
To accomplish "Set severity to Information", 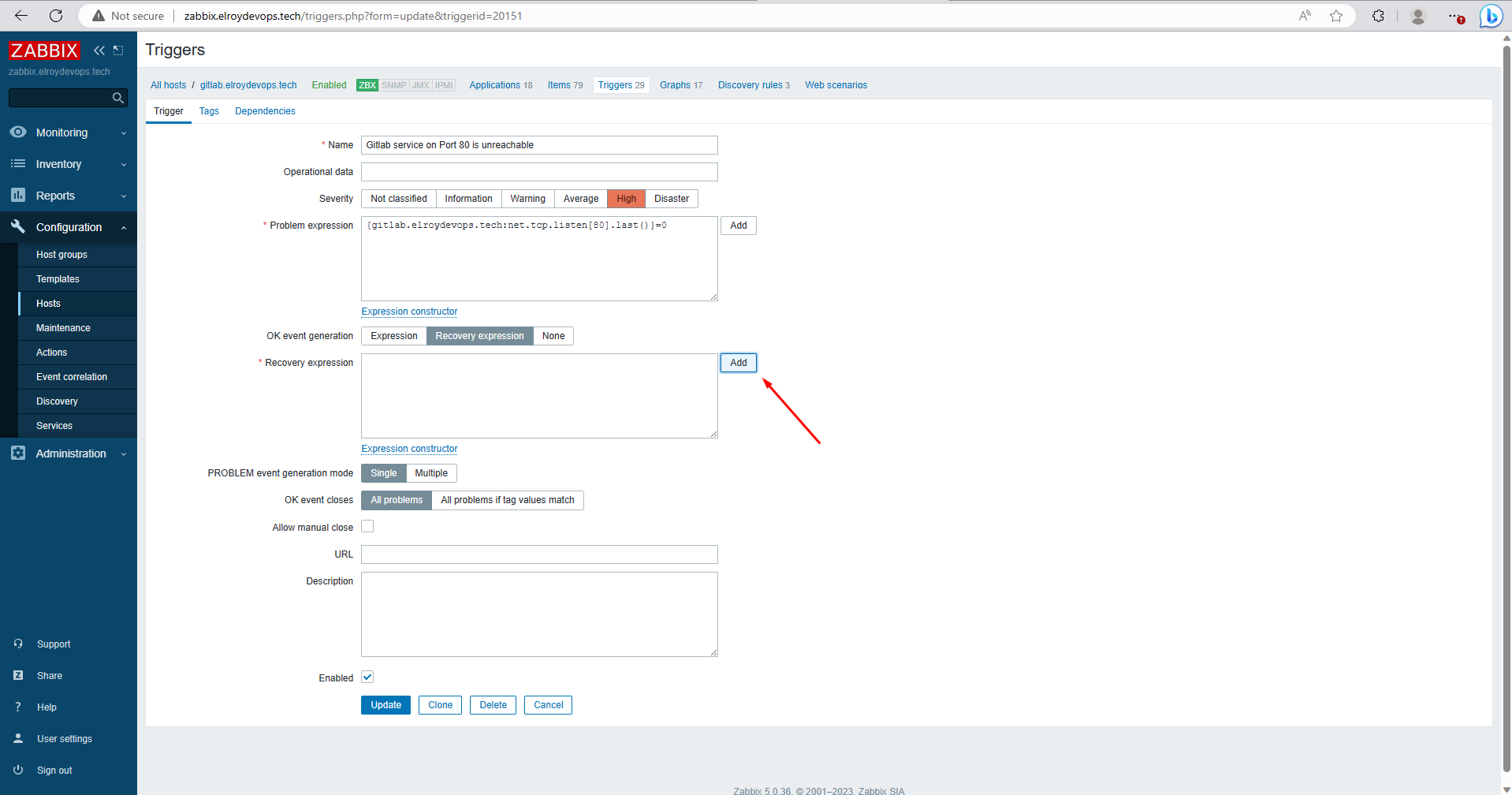I will [x=468, y=199].
